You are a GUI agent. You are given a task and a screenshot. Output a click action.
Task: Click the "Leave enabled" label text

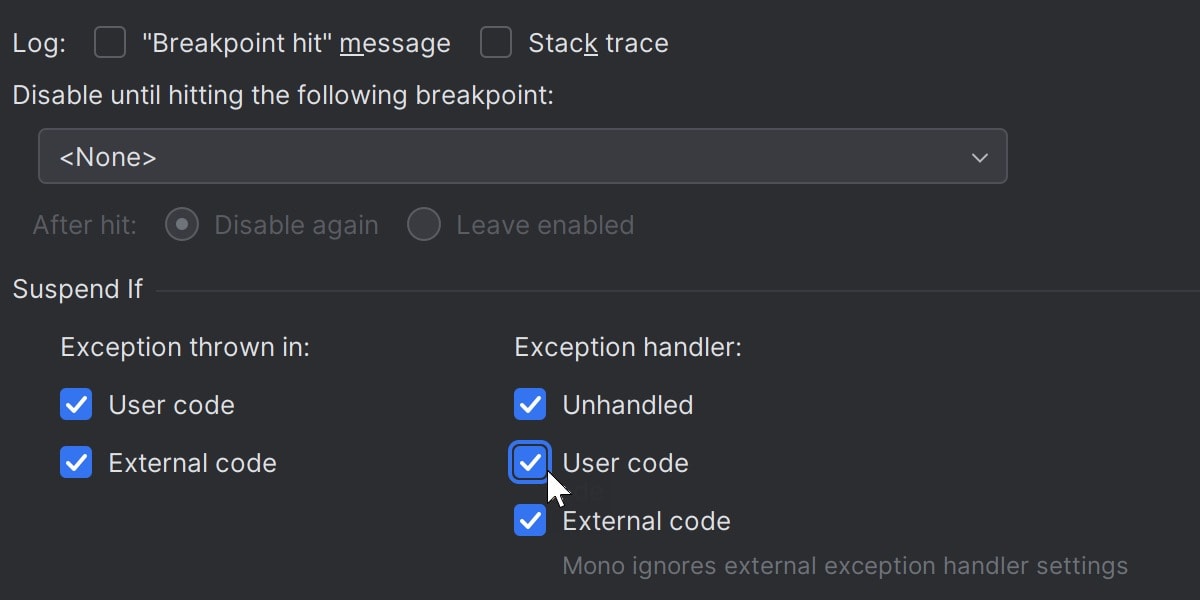tap(545, 225)
